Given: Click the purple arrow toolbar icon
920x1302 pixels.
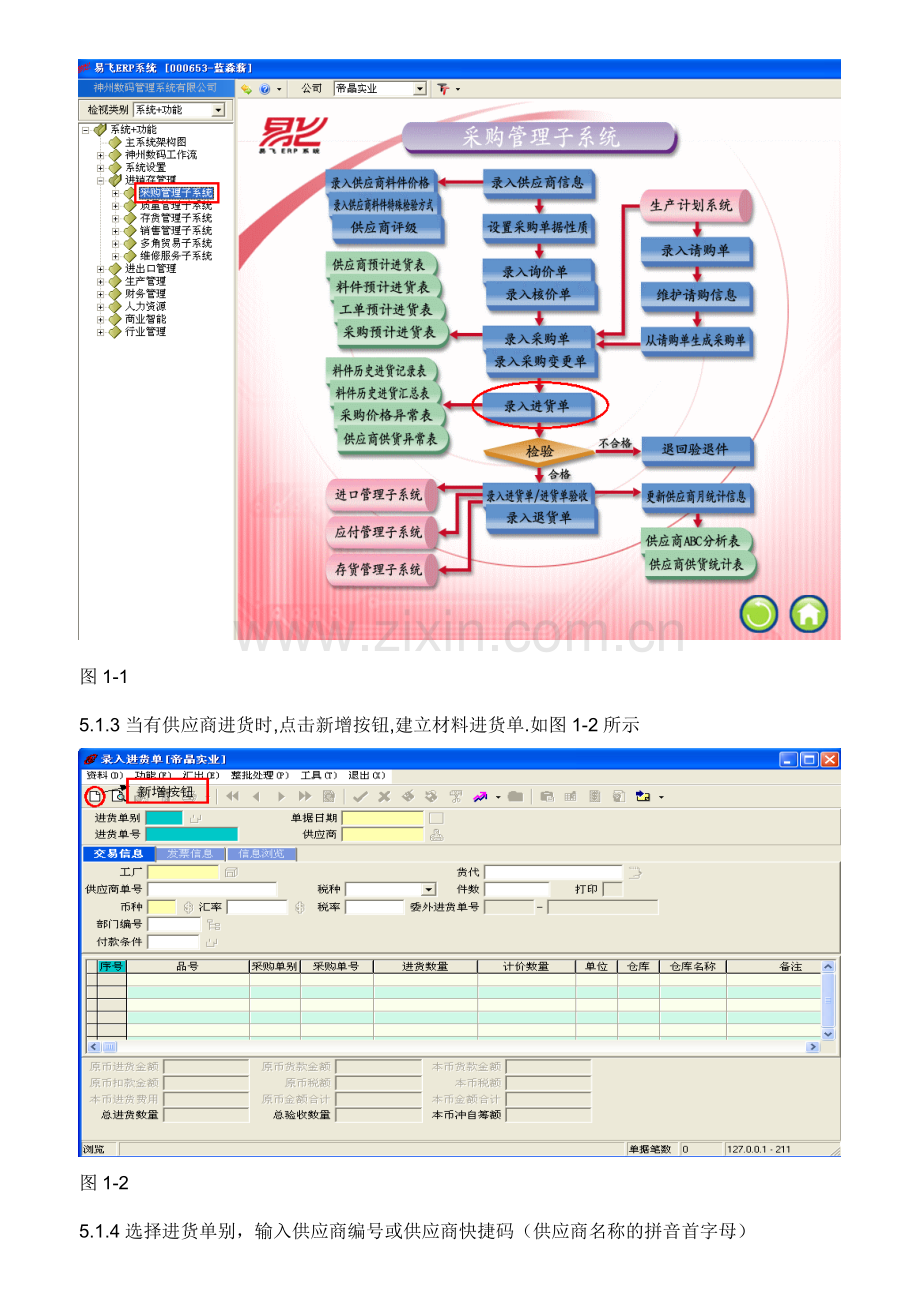Looking at the screenshot, I should [x=480, y=797].
